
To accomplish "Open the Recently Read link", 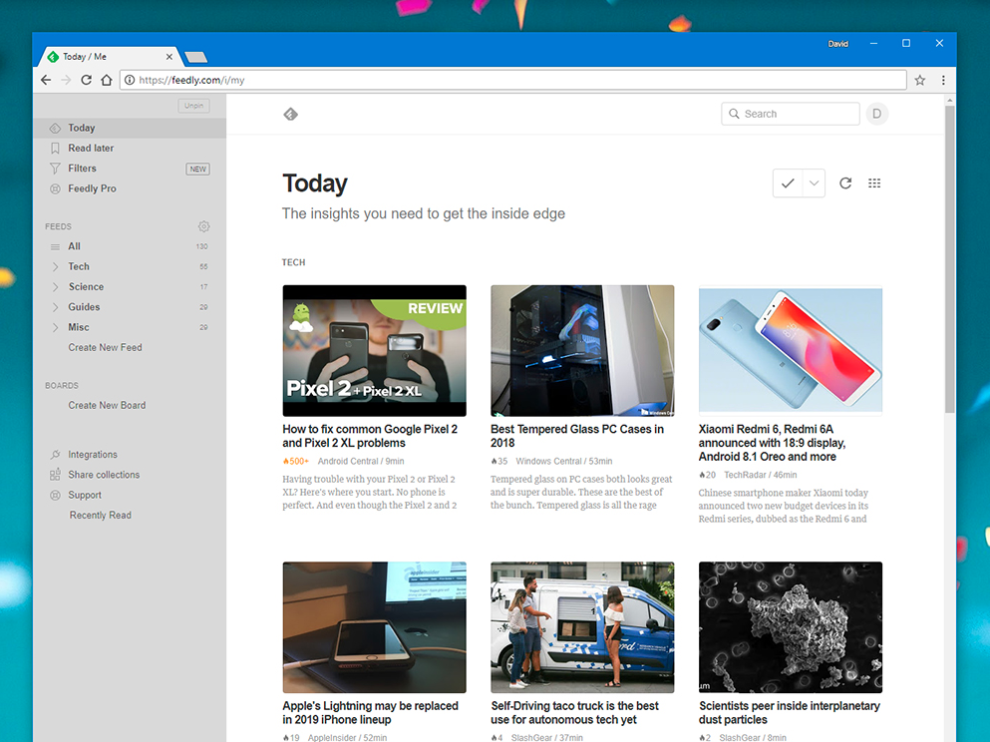I will click(100, 515).
